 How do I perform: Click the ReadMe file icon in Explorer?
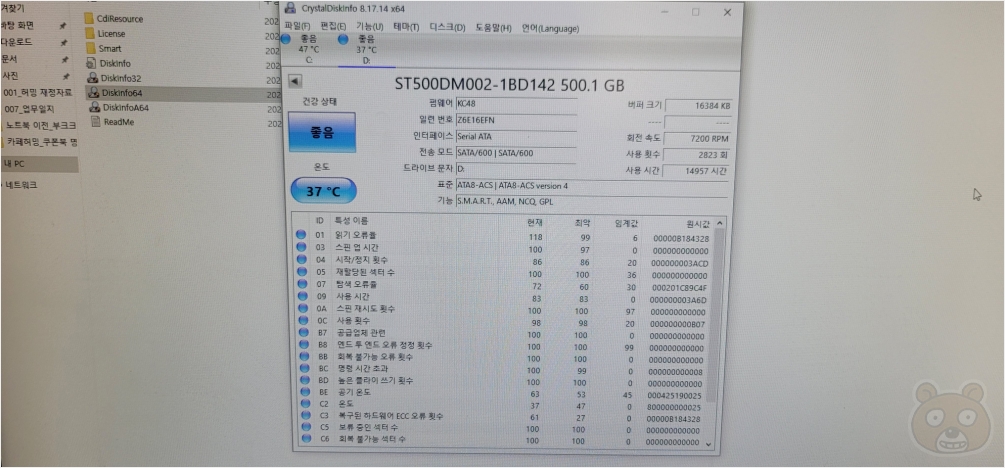pyautogui.click(x=95, y=122)
